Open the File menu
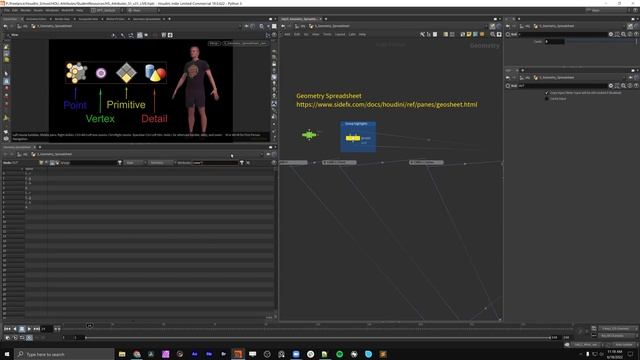Screen dimensions: 640x360 point(7,10)
